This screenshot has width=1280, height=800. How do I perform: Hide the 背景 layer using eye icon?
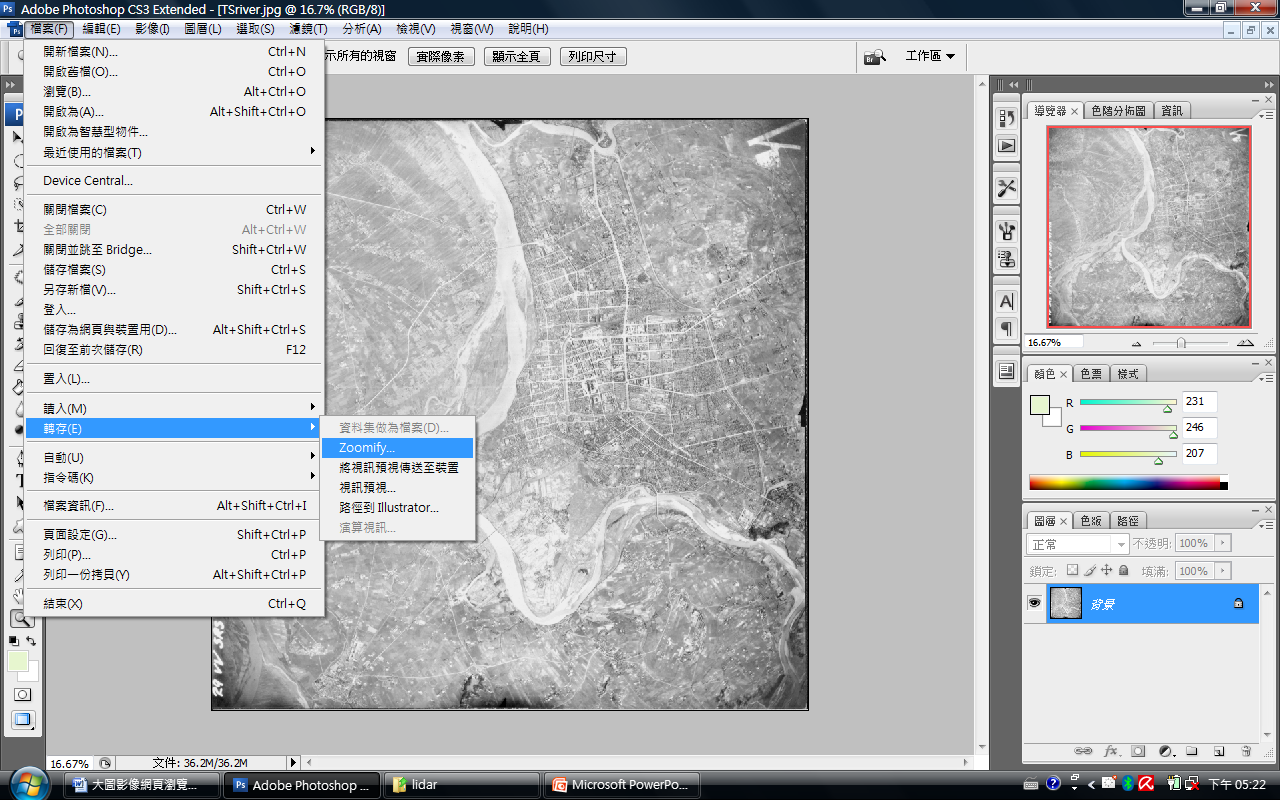point(1034,603)
